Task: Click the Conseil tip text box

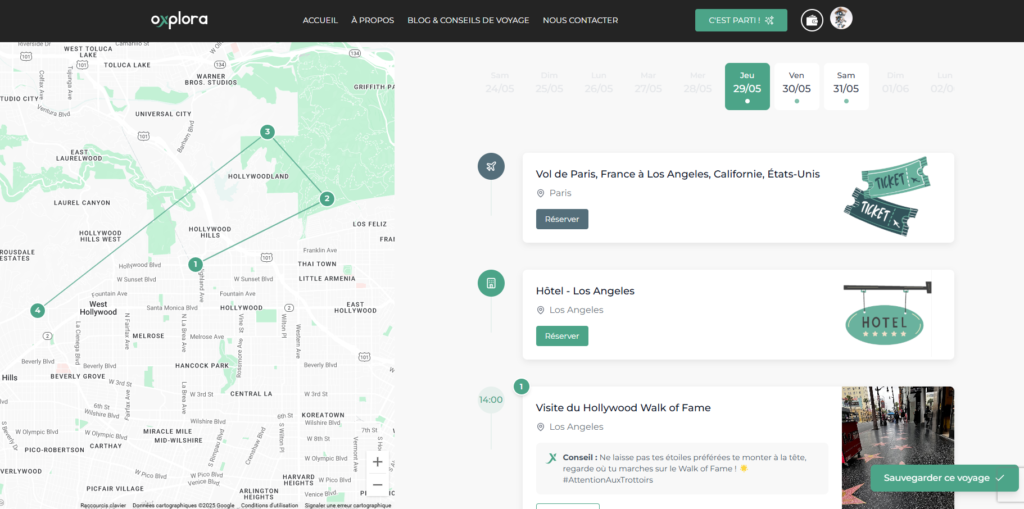Action: (x=682, y=468)
